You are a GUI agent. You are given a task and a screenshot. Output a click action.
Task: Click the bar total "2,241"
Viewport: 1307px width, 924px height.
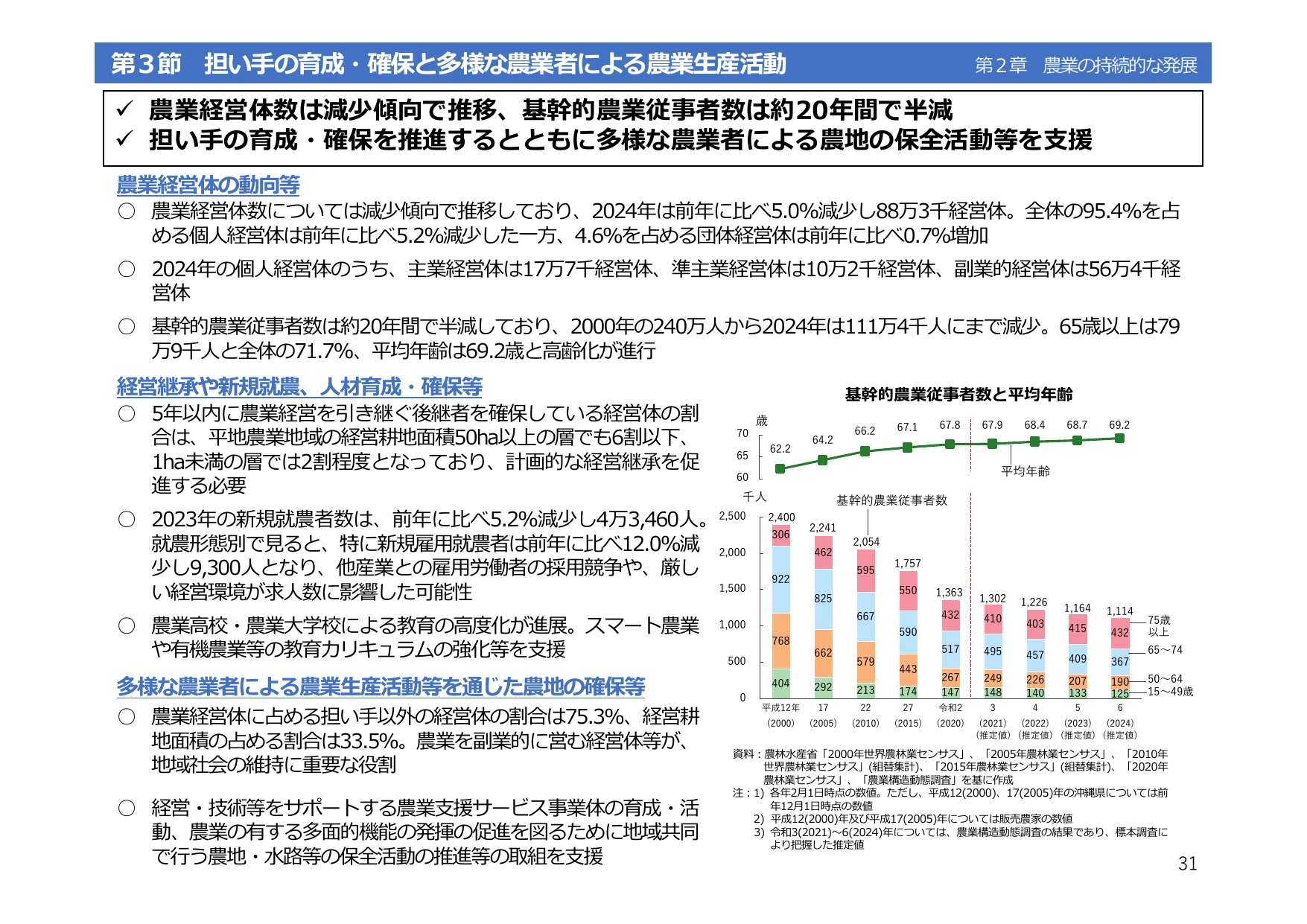pyautogui.click(x=823, y=528)
